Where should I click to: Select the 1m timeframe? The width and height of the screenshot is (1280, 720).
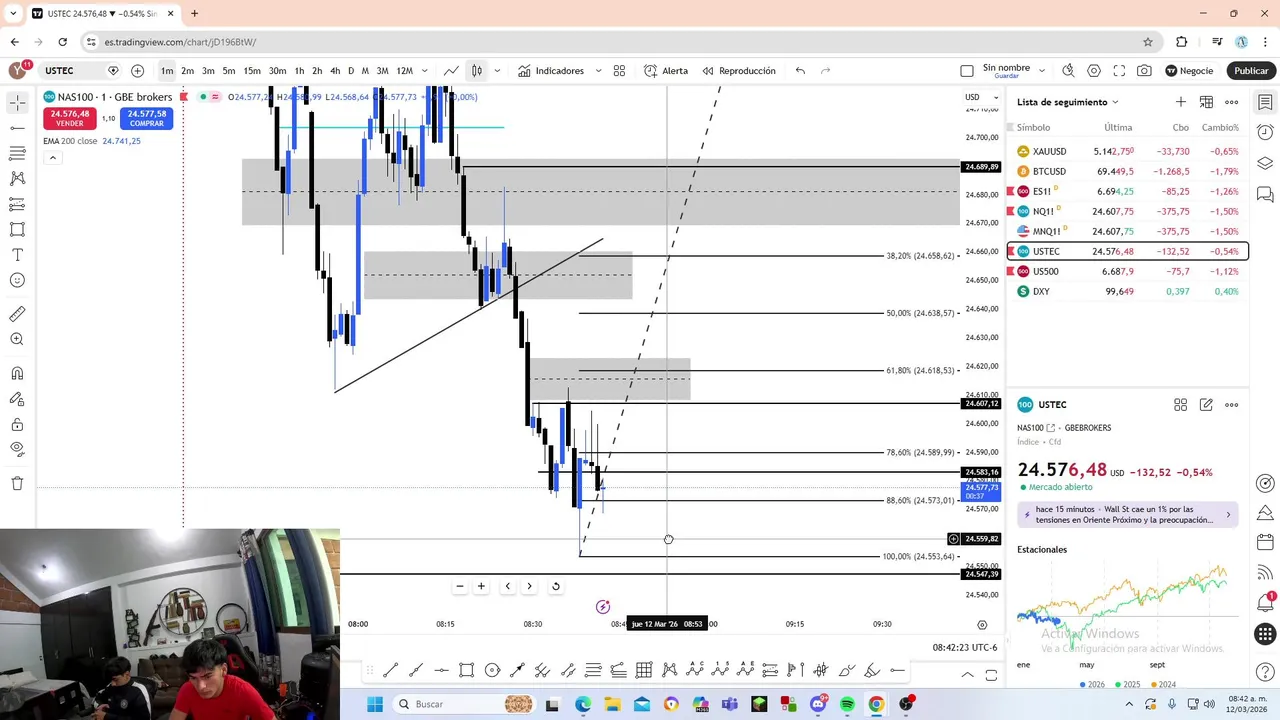[x=167, y=71]
